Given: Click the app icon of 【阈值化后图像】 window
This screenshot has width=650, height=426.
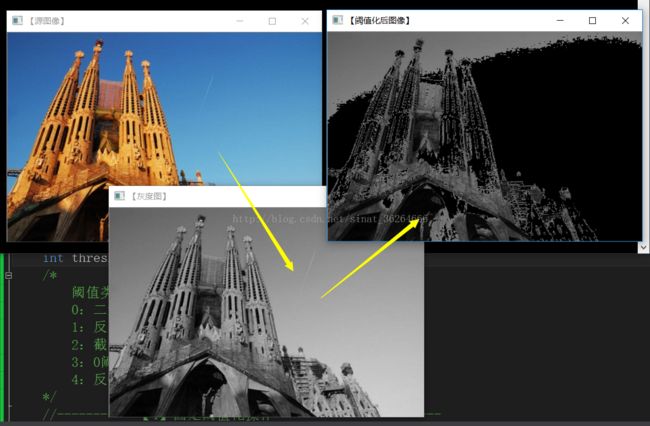Looking at the screenshot, I should pyautogui.click(x=338, y=20).
